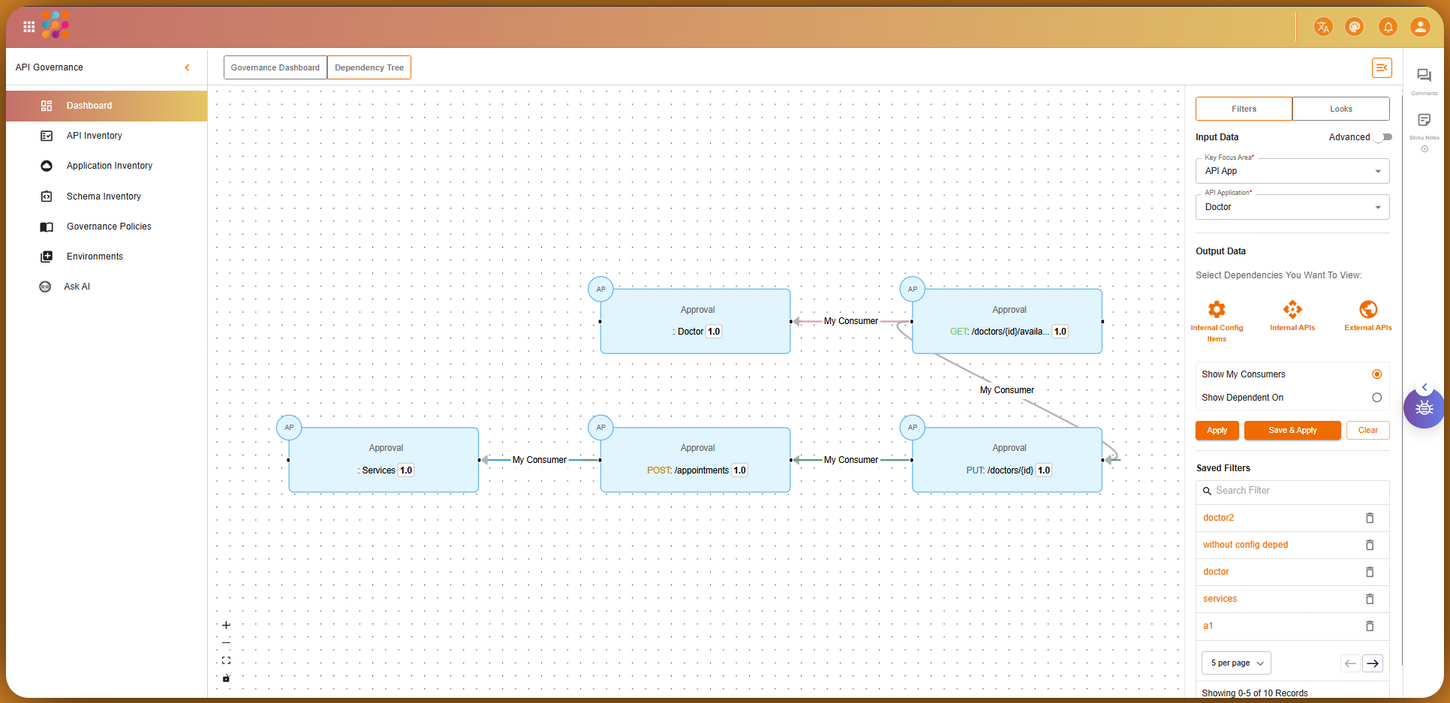The width and height of the screenshot is (1450, 703).
Task: Fit the dependency tree to view
Action: click(x=226, y=660)
